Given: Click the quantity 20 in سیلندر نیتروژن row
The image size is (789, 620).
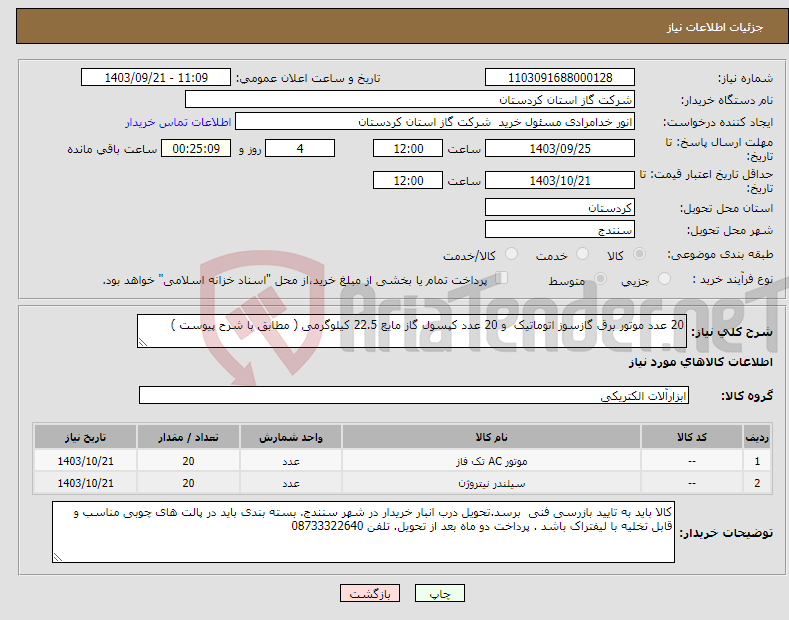Looking at the screenshot, I should tap(188, 483).
